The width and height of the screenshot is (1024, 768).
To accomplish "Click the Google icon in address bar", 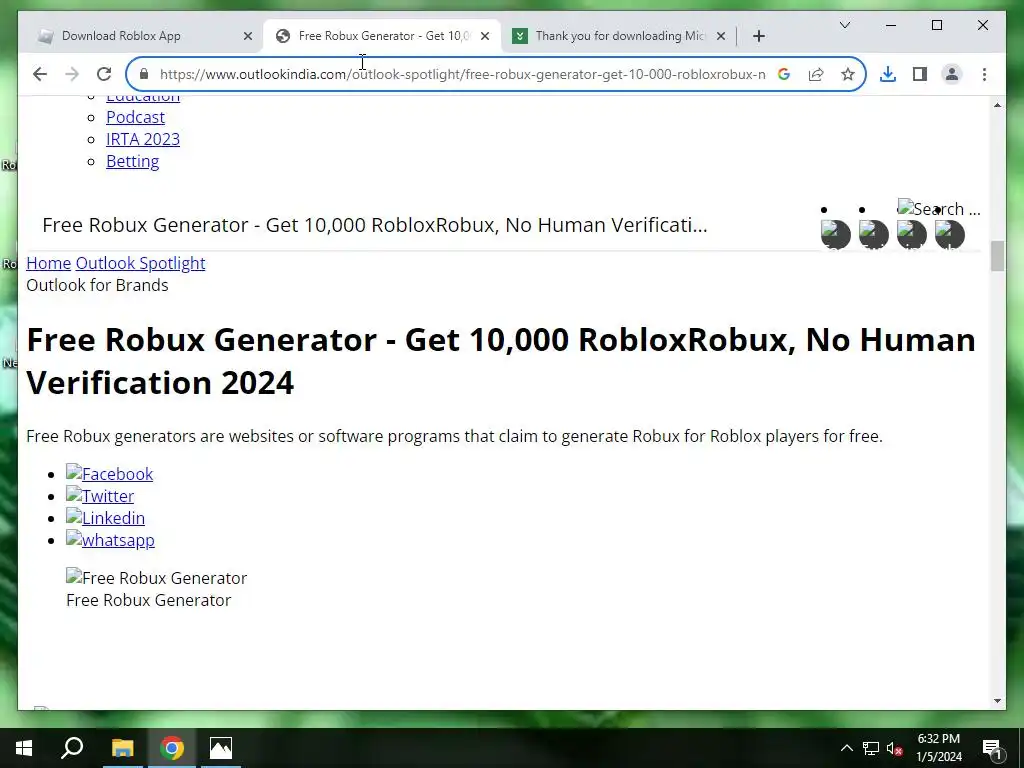I will (784, 74).
